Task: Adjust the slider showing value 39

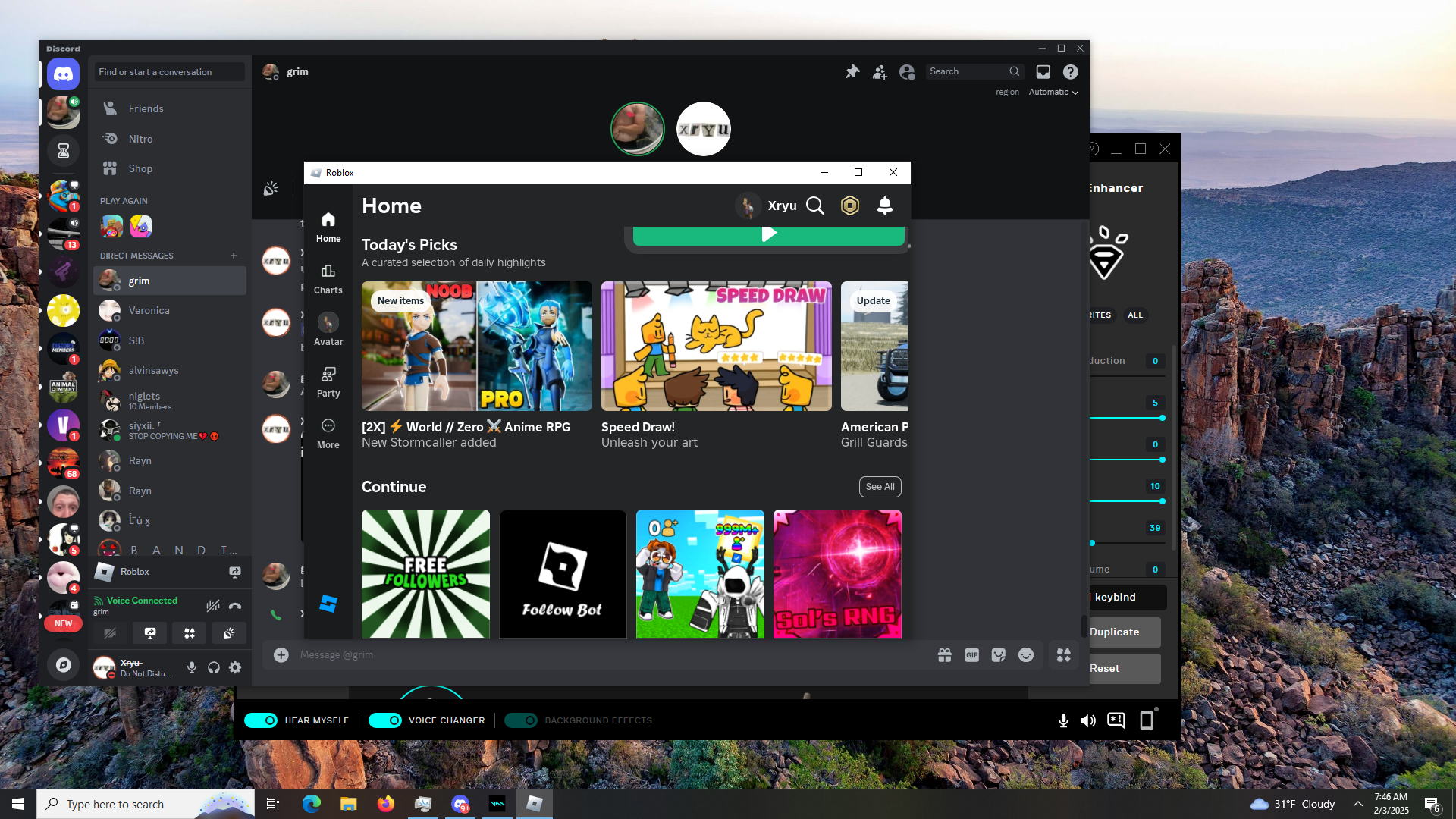Action: [x=1092, y=543]
